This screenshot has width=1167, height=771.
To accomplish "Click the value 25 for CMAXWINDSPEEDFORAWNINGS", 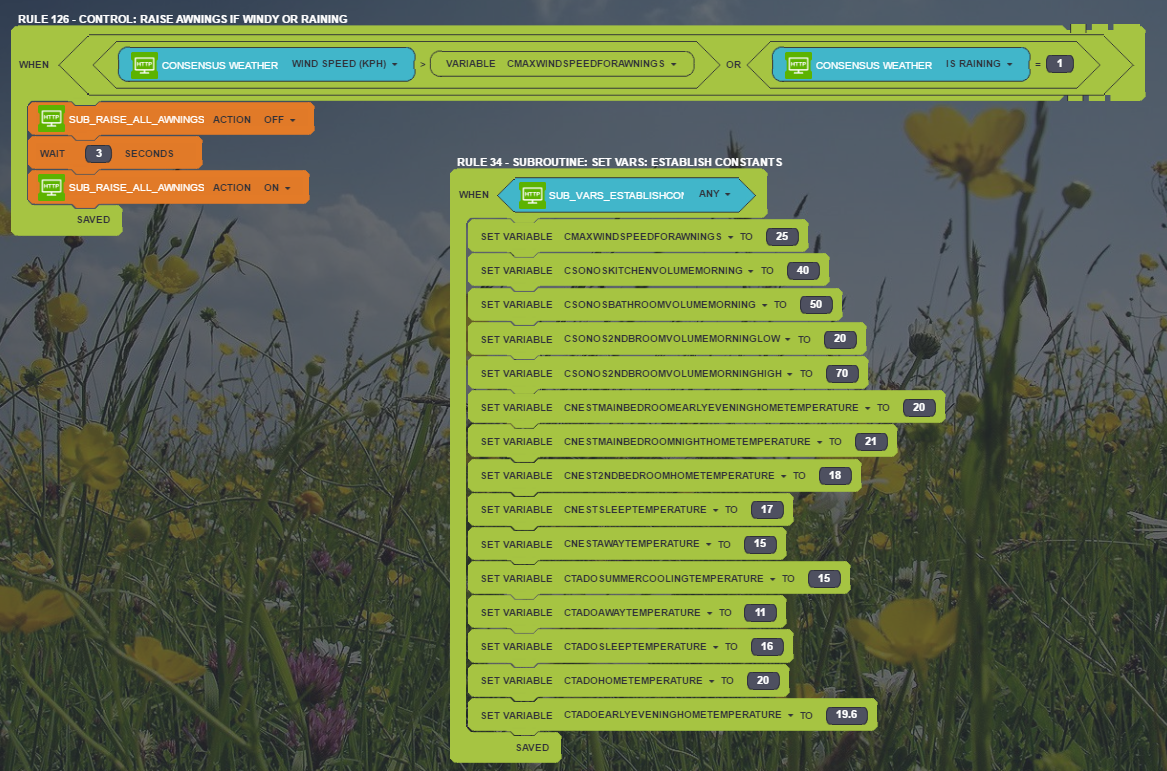I will click(x=780, y=237).
